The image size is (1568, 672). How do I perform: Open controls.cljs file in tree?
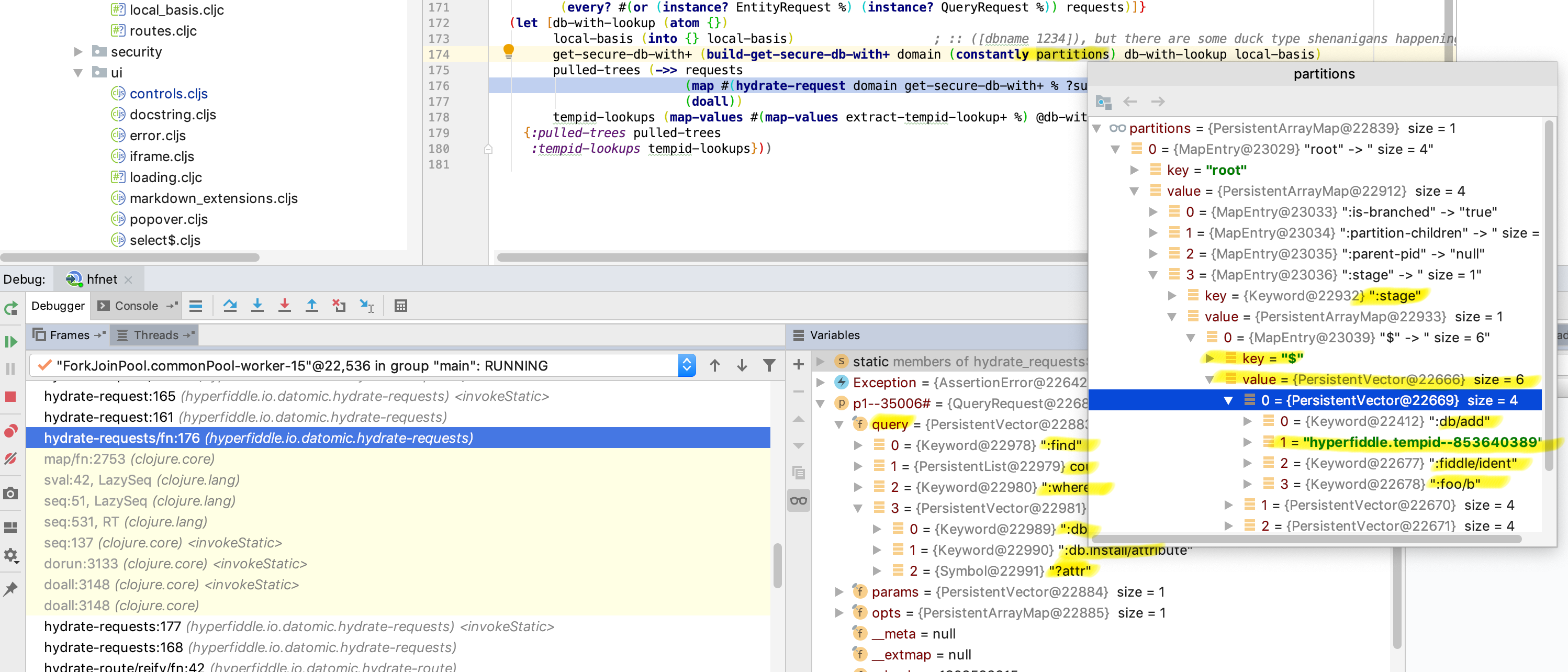(168, 94)
